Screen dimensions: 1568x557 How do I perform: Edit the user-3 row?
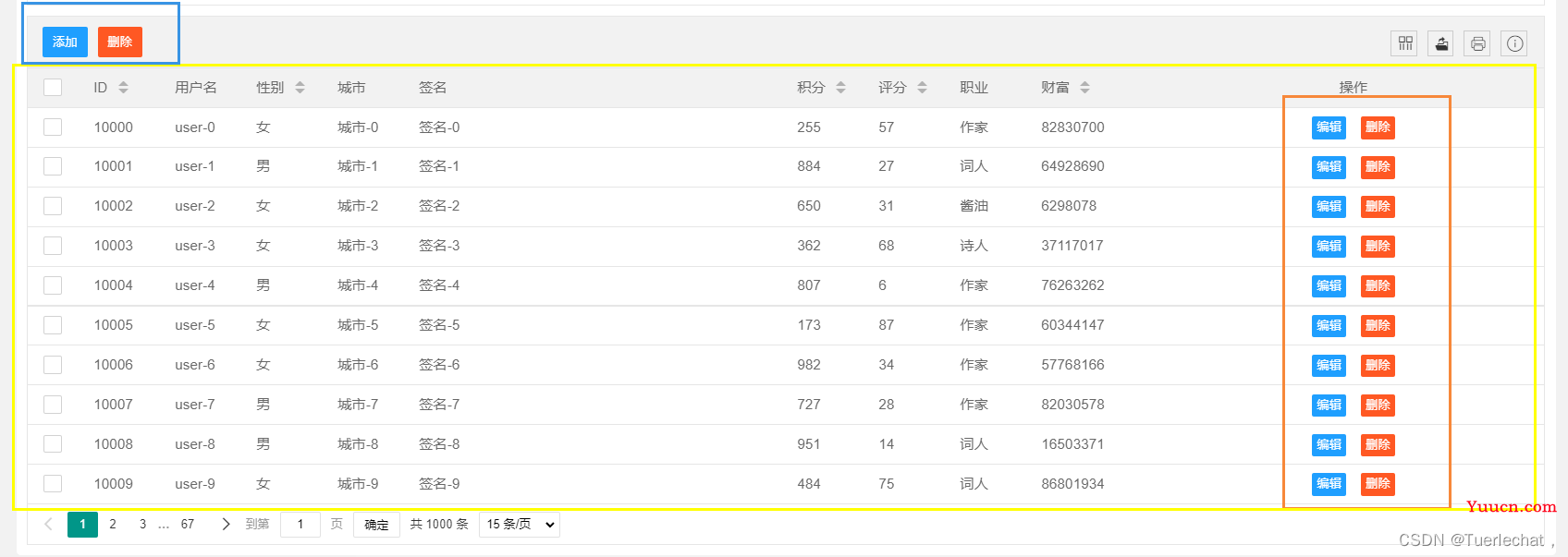pyautogui.click(x=1329, y=247)
